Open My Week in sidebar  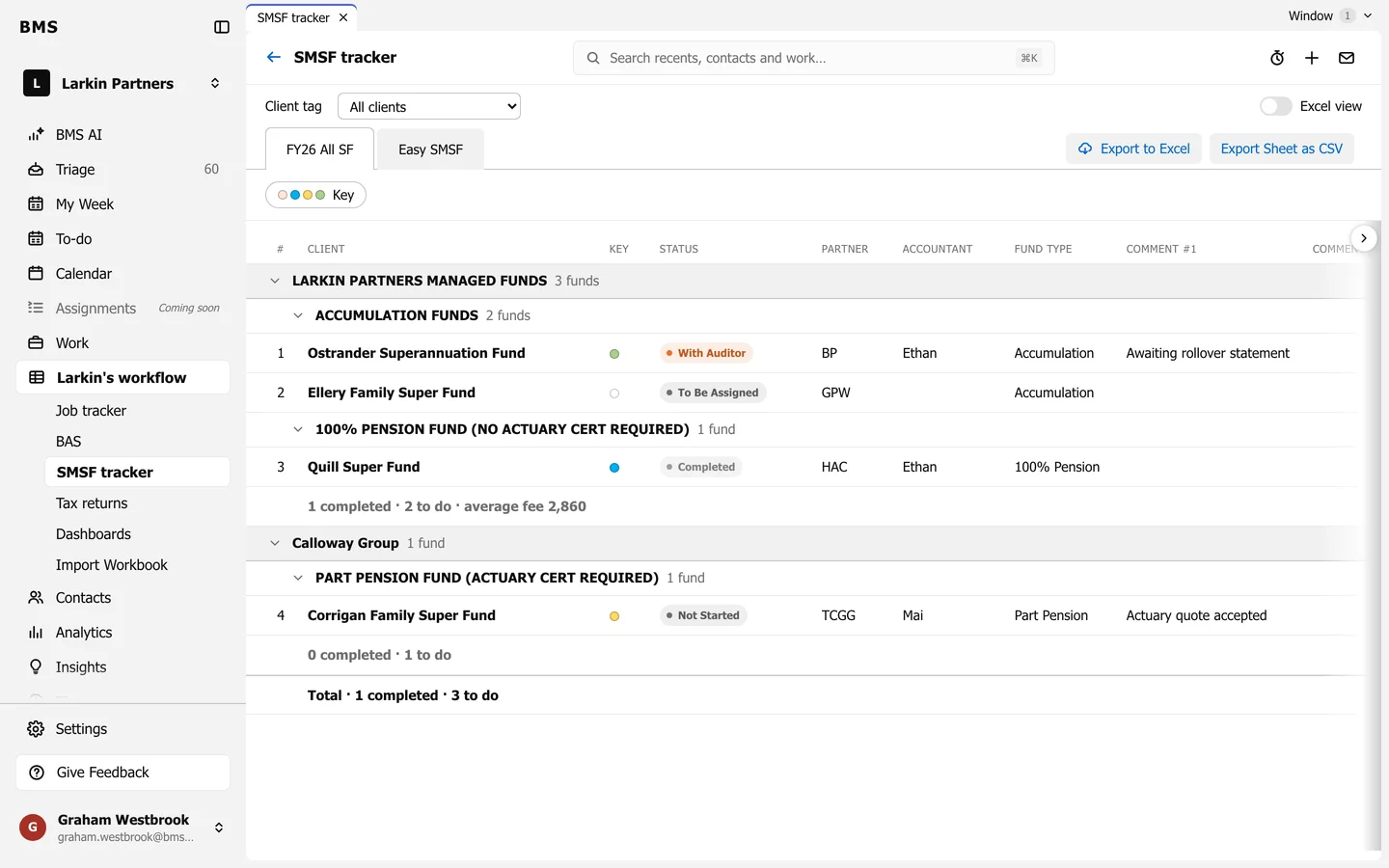click(x=123, y=204)
